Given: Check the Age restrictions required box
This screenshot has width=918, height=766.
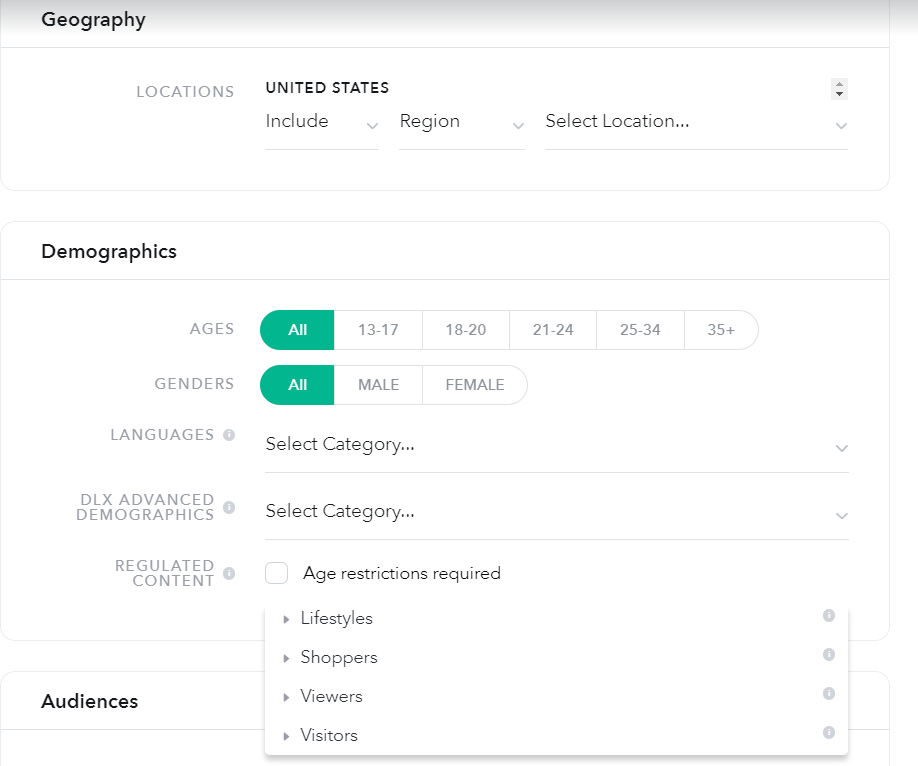Looking at the screenshot, I should point(276,573).
